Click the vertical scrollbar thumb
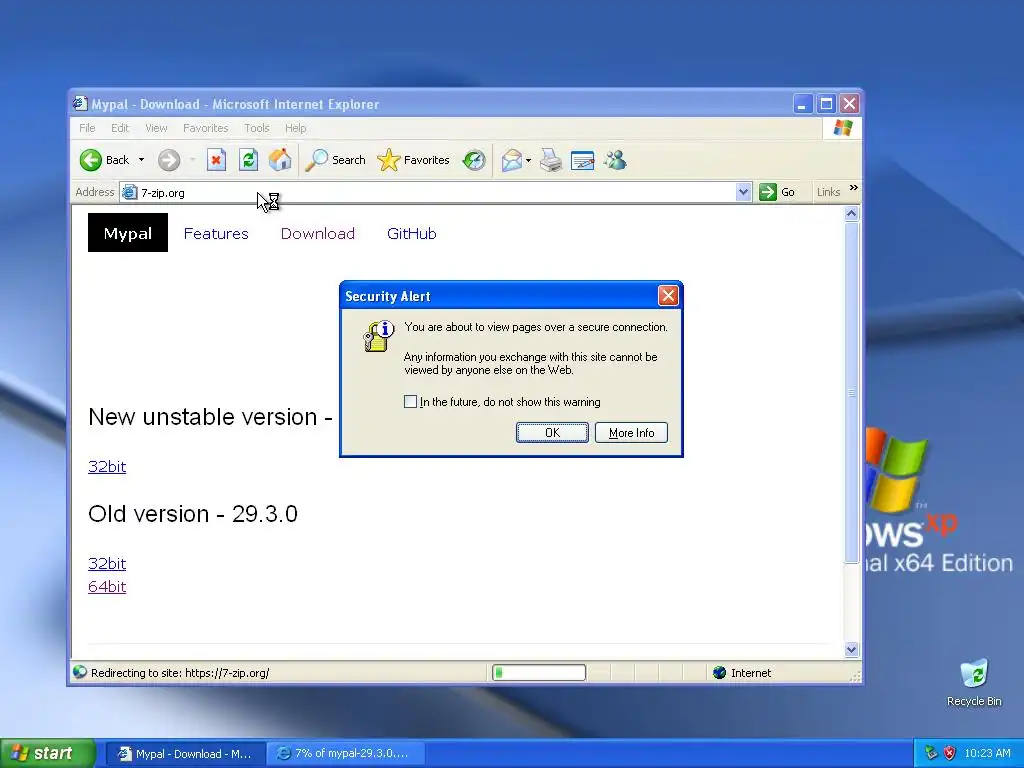The width and height of the screenshot is (1024, 768). [x=851, y=392]
